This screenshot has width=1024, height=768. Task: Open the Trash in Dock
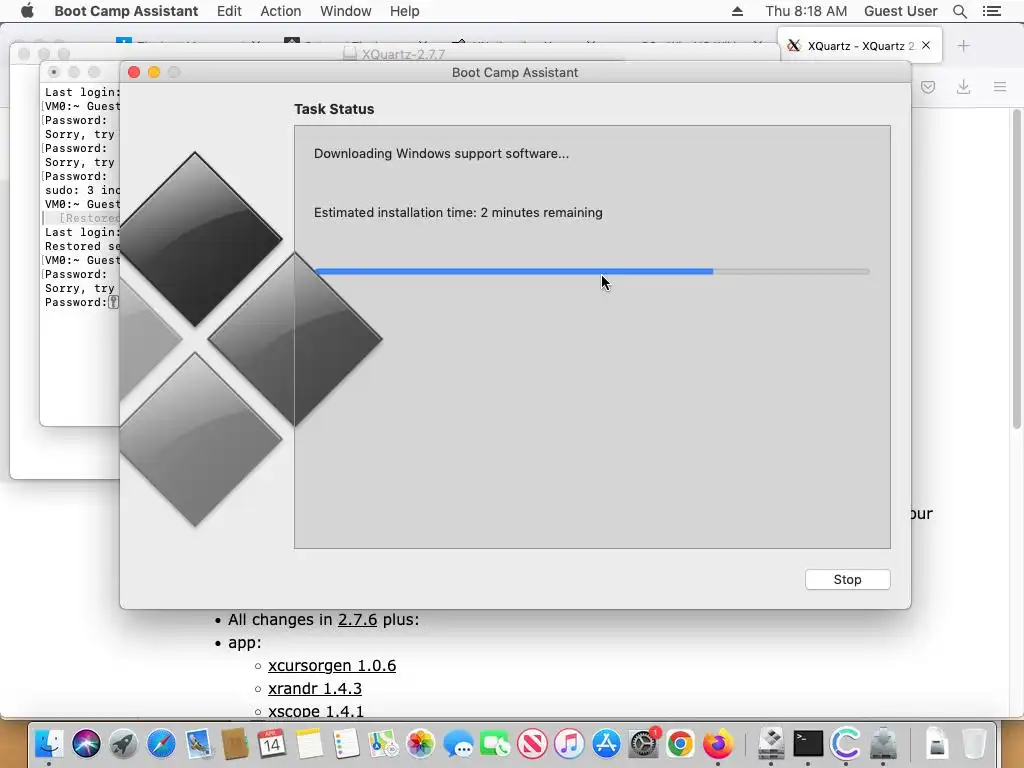pyautogui.click(x=974, y=744)
